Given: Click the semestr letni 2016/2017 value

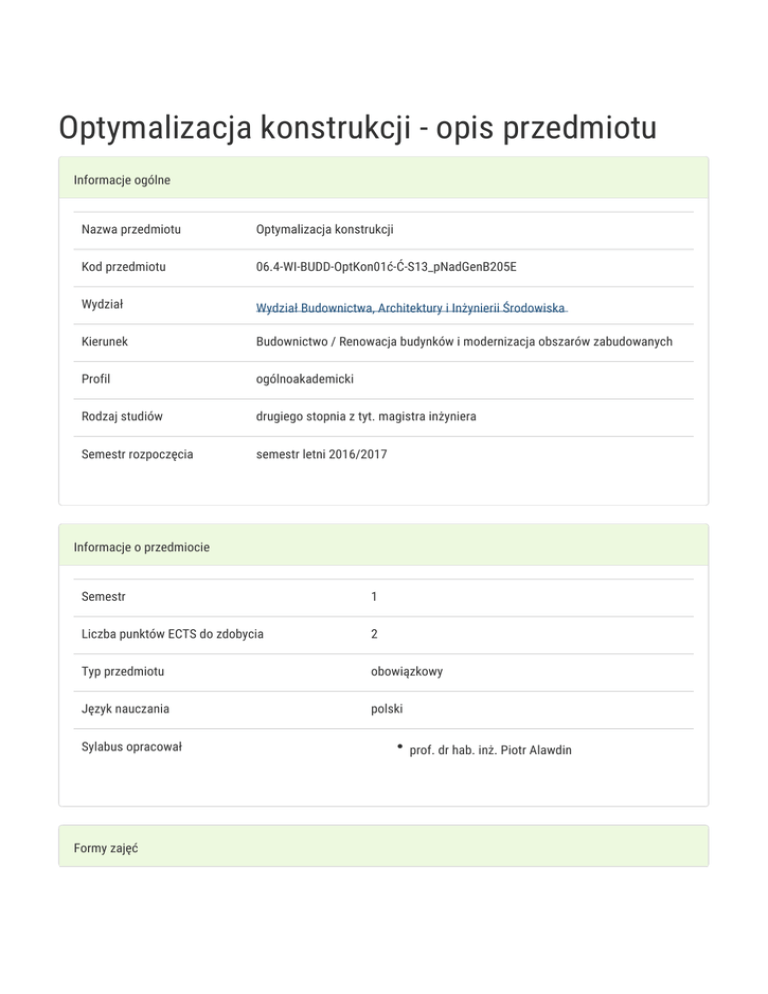Looking at the screenshot, I should tap(323, 454).
